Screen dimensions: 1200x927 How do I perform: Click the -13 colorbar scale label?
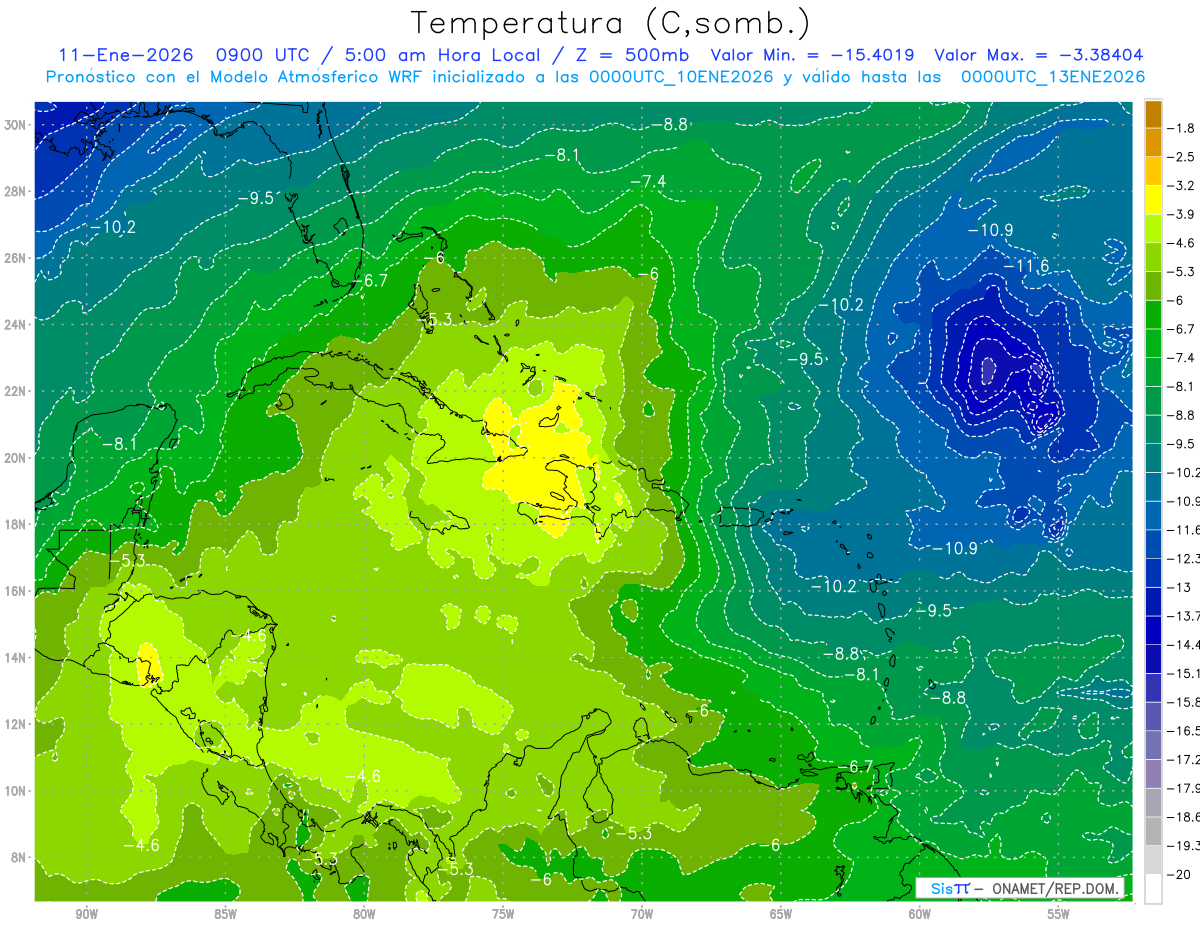tap(1177, 587)
